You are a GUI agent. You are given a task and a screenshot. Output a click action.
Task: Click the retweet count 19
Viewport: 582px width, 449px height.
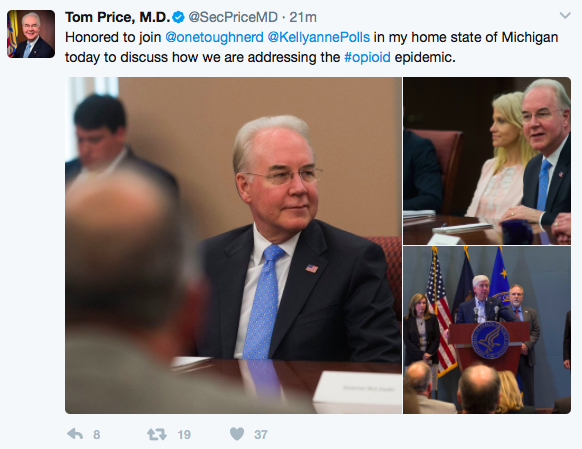pyautogui.click(x=184, y=435)
